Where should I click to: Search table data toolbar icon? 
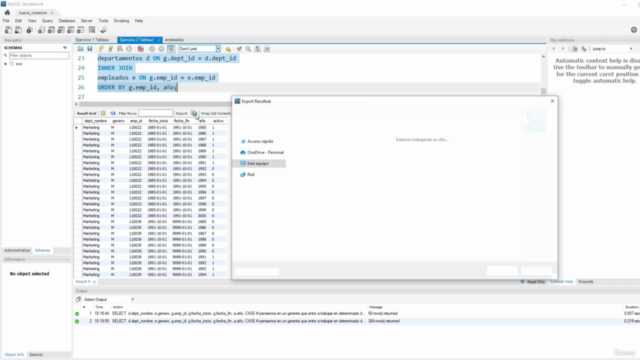click(x=92, y=30)
